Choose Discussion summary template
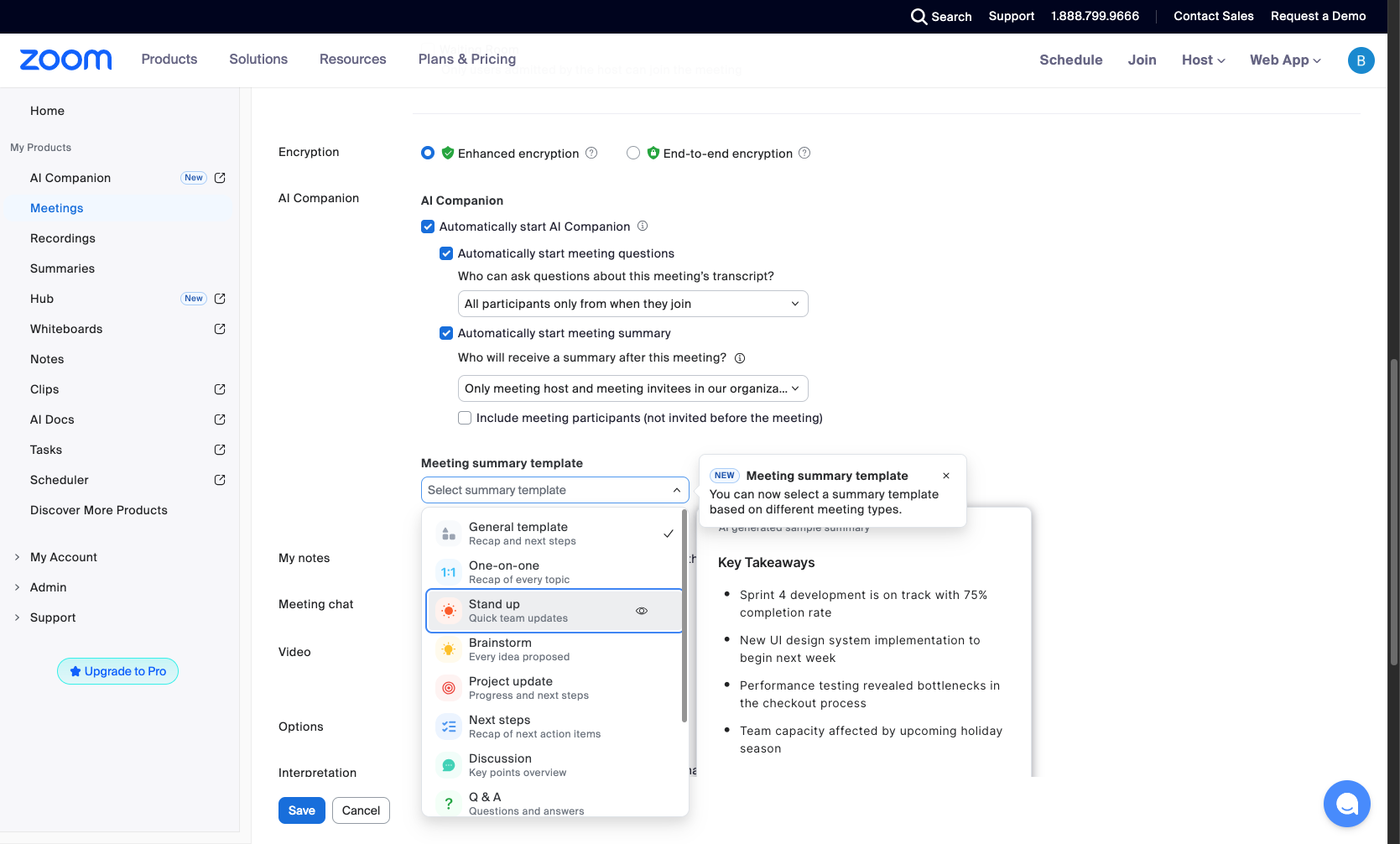 tap(554, 765)
